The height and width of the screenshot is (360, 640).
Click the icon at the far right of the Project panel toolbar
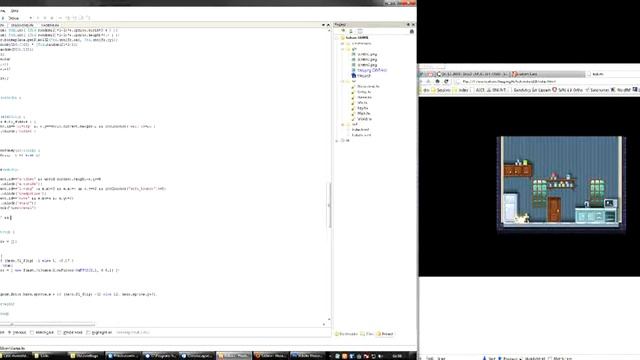tap(411, 31)
